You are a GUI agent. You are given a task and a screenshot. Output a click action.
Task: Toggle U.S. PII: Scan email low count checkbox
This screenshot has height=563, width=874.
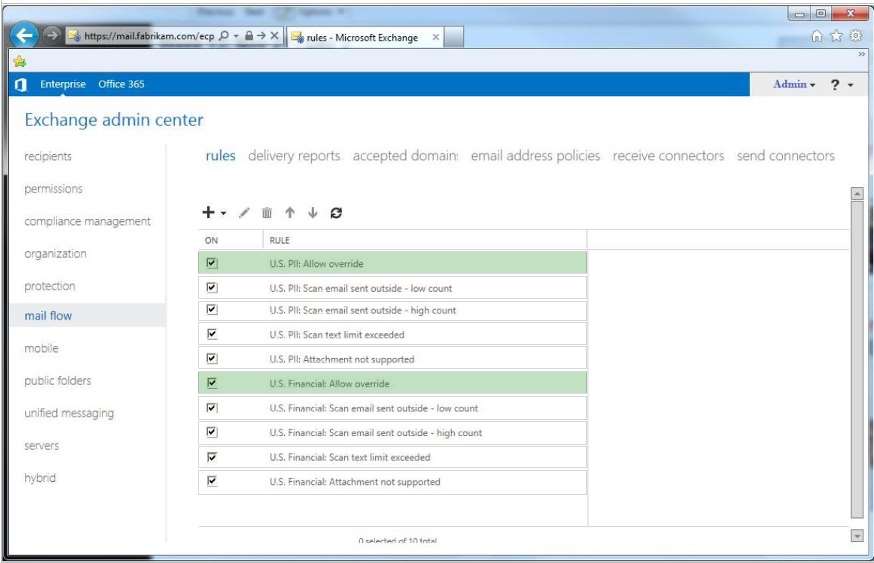click(212, 287)
